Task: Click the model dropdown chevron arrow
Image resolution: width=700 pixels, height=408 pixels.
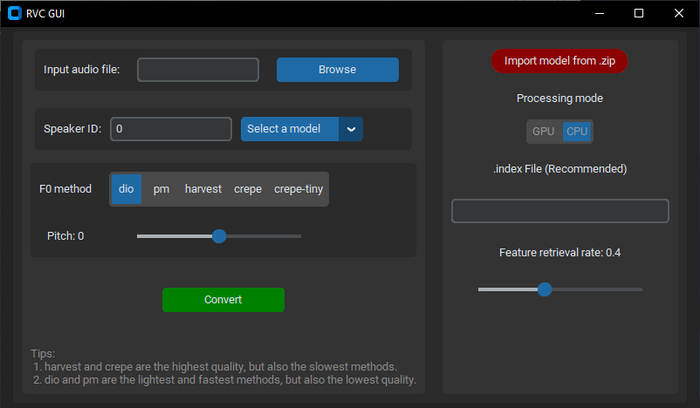Action: pyautogui.click(x=351, y=129)
